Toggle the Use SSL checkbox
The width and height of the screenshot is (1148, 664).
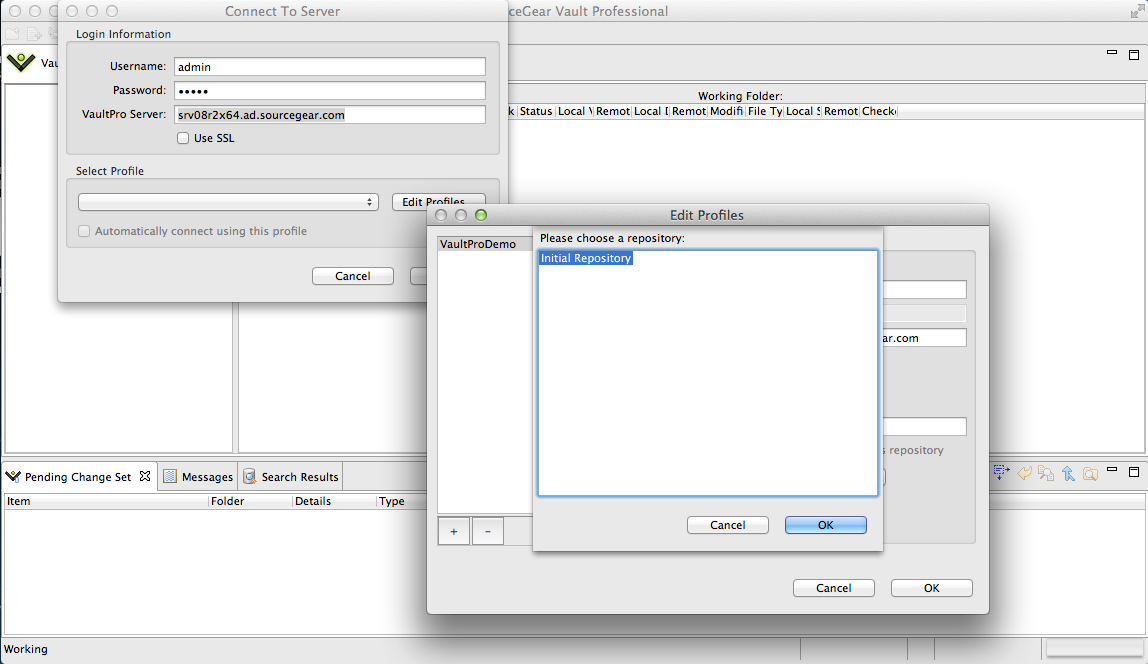pos(183,138)
